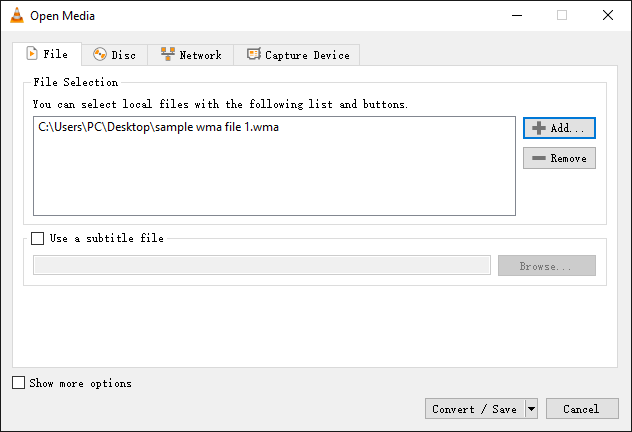Enable Use a subtitle file checkbox
632x432 pixels.
[x=38, y=239]
